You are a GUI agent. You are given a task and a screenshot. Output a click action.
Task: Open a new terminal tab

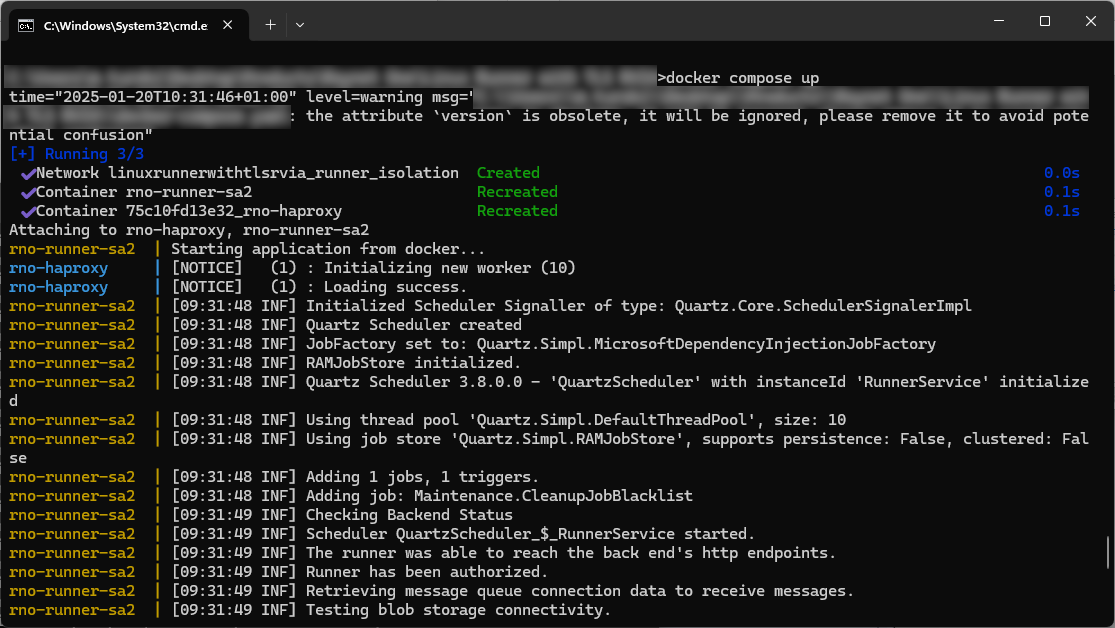tap(270, 24)
